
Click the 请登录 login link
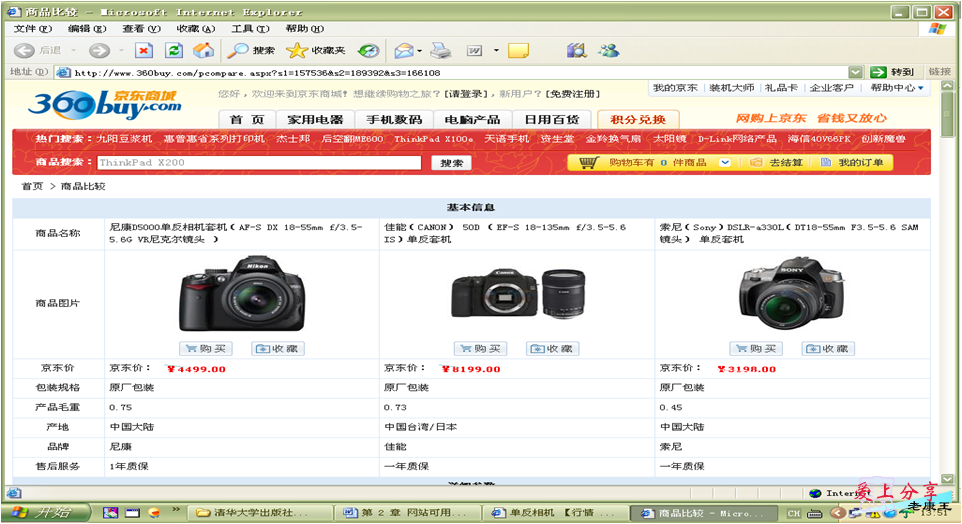pos(466,94)
